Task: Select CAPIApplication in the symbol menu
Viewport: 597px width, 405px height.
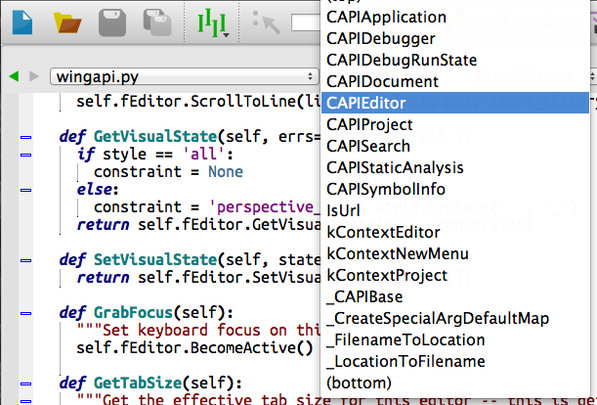Action: click(x=455, y=18)
